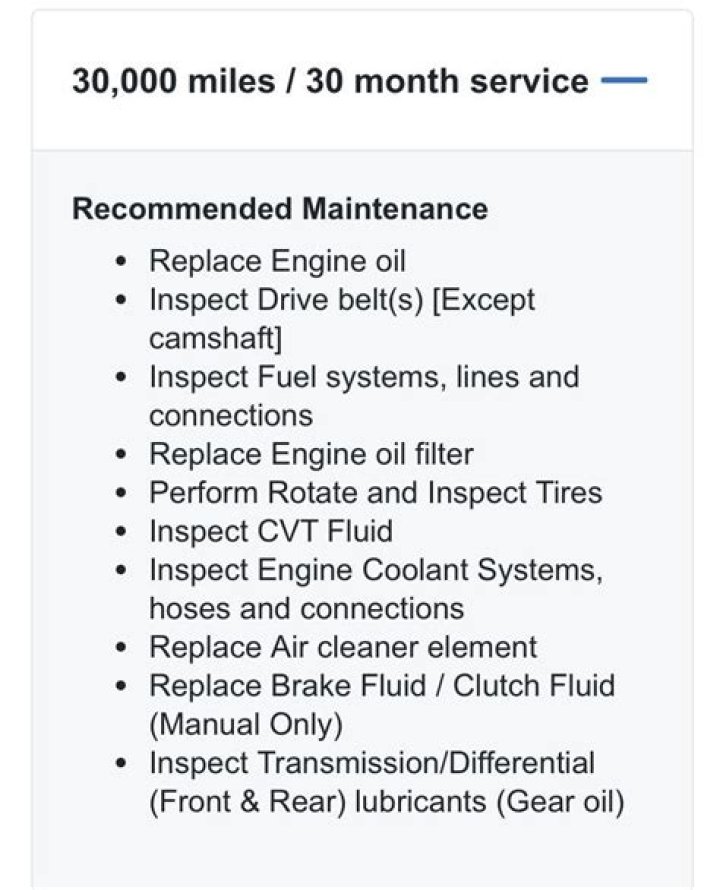Viewport: 720px width, 890px height.
Task: Select Perform Rotate and Inspect Tires
Action: tap(375, 492)
